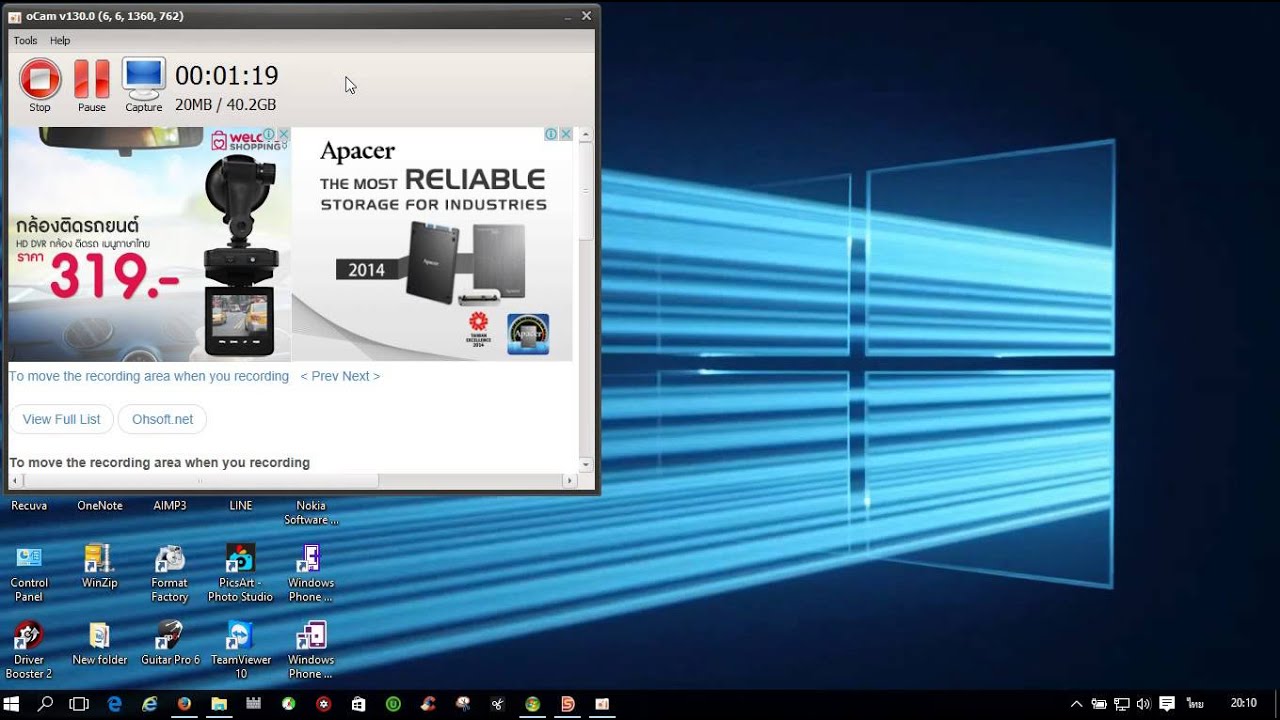
Task: Select the WinZip desktop icon
Action: tap(99, 567)
